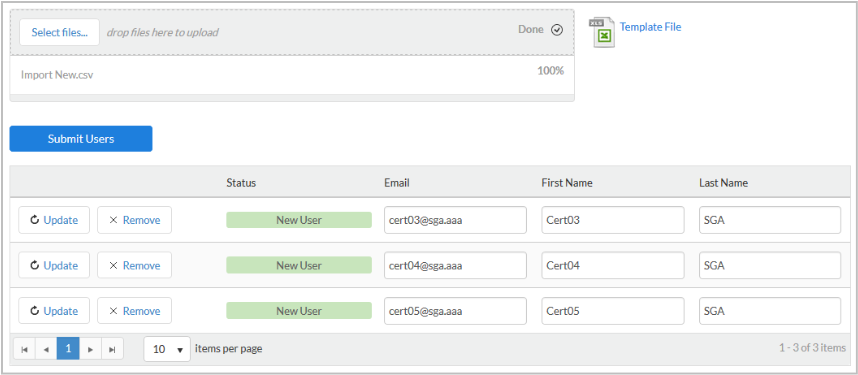
Task: Click the Status column header
Action: tap(241, 183)
